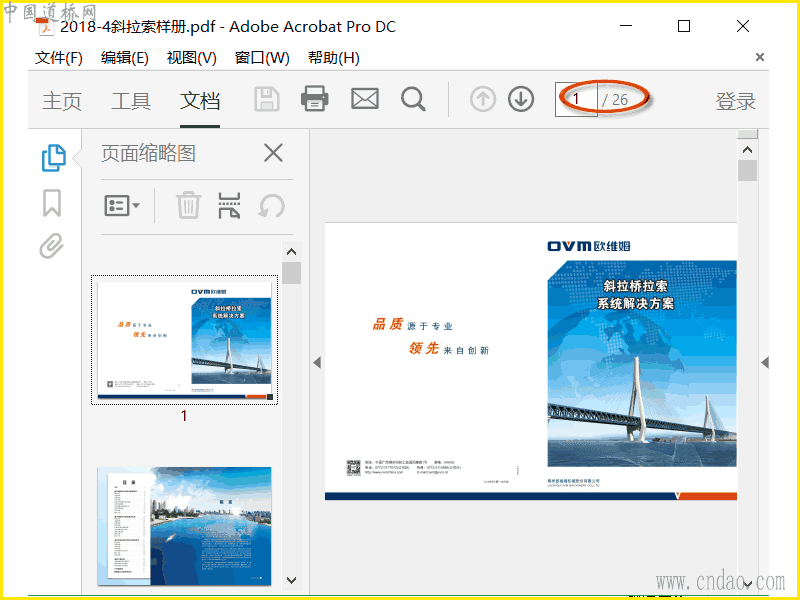Click thumbnail panel scroll up arrow
800x600 pixels.
[291, 252]
